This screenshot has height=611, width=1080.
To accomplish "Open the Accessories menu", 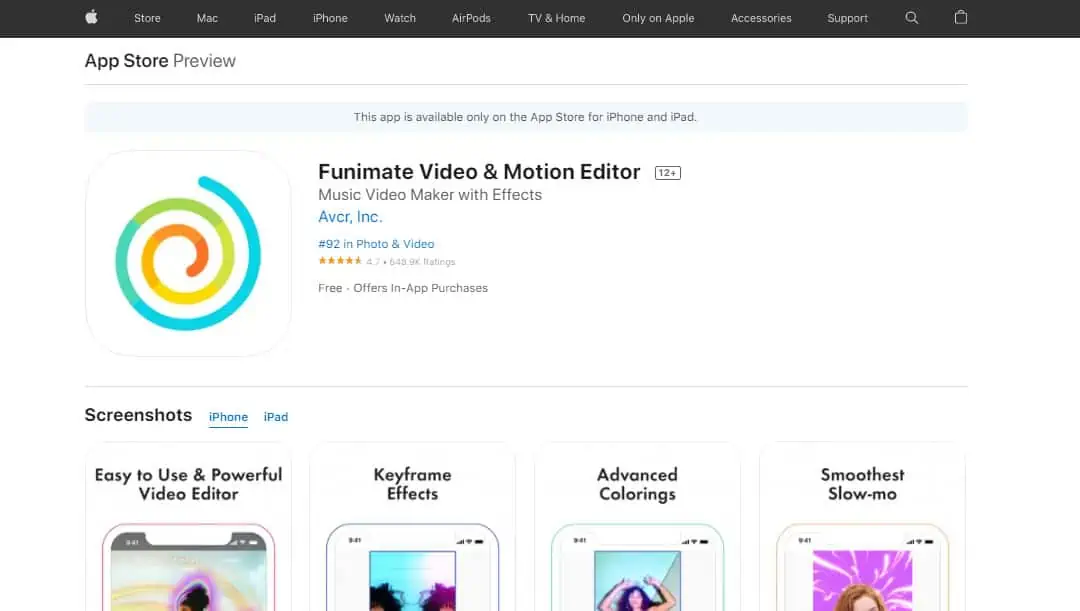I will [761, 19].
